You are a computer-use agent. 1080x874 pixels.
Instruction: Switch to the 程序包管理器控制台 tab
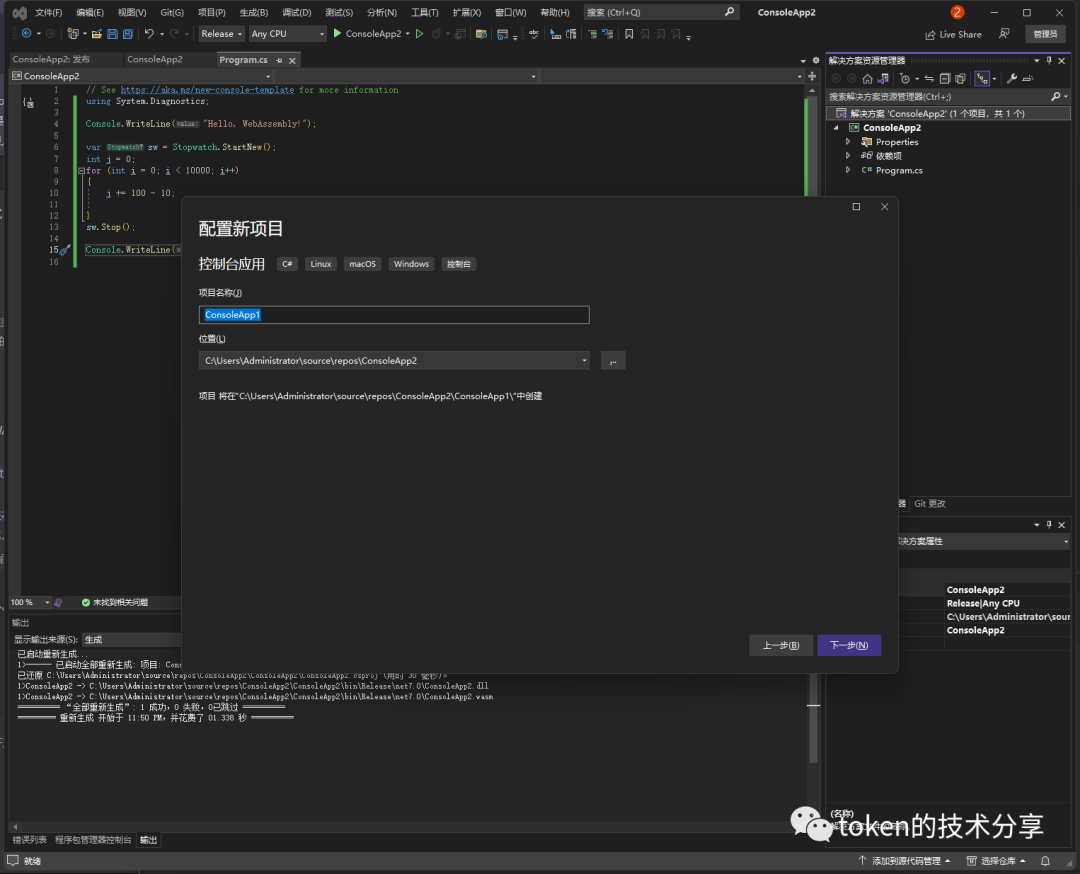pyautogui.click(x=93, y=840)
